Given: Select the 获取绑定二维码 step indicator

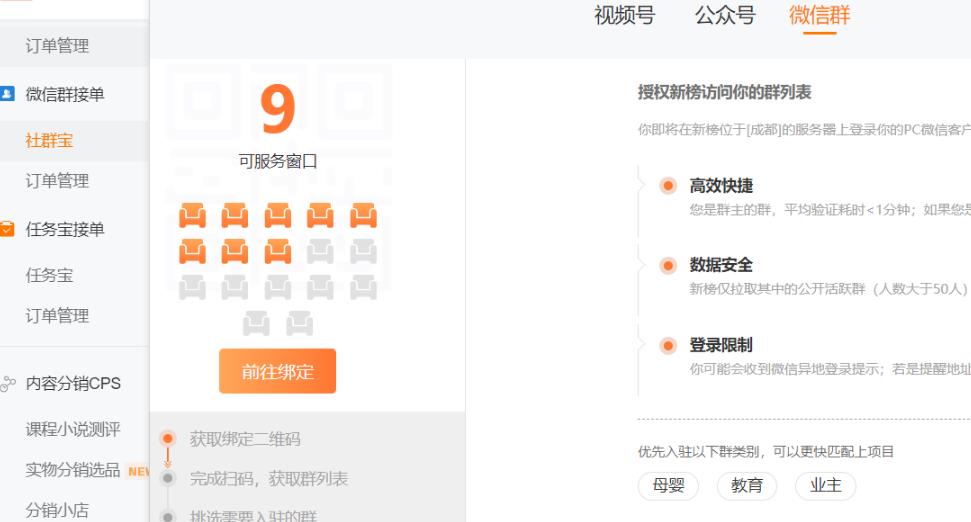Looking at the screenshot, I should tap(168, 437).
